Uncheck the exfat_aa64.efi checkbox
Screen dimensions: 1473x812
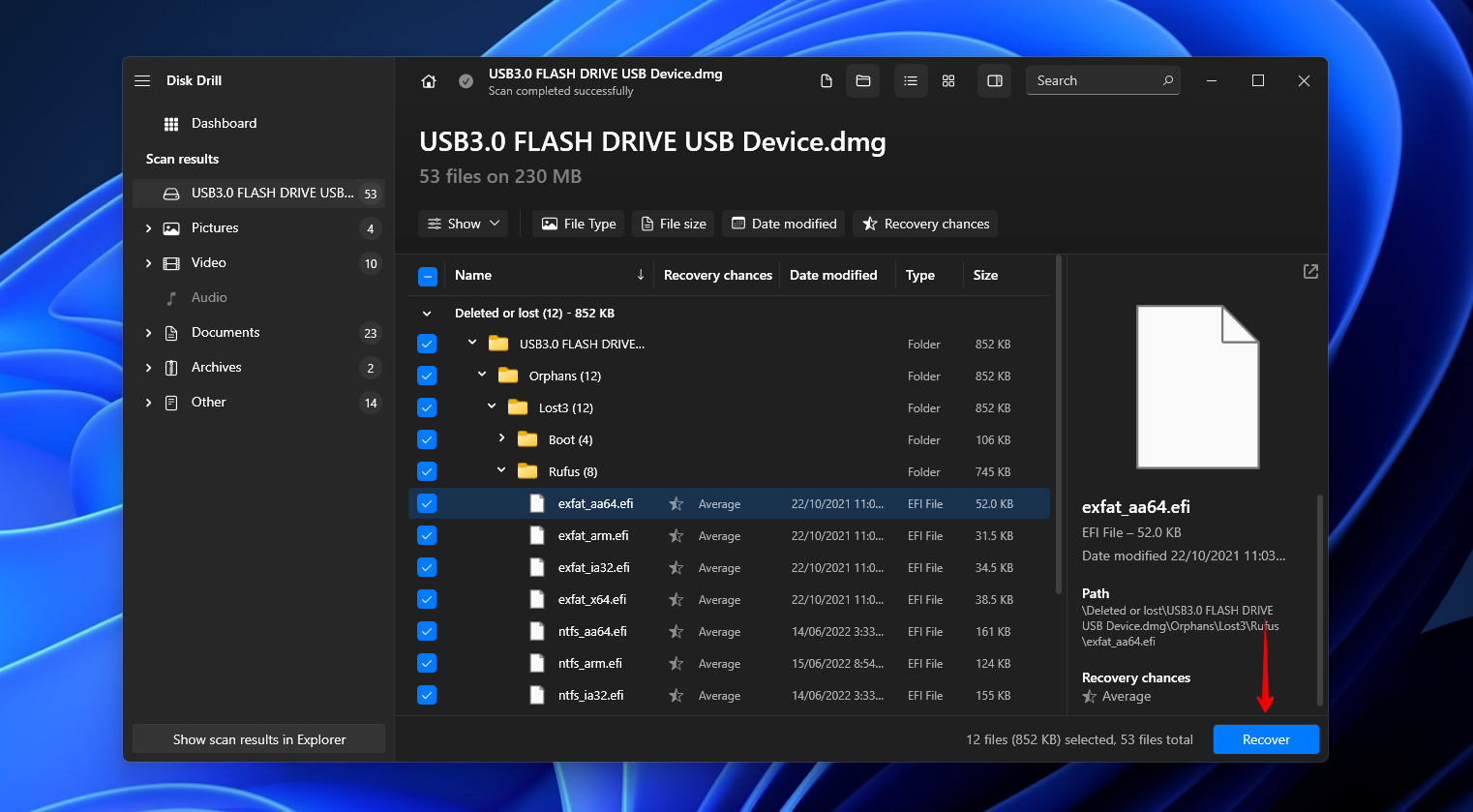click(x=427, y=503)
